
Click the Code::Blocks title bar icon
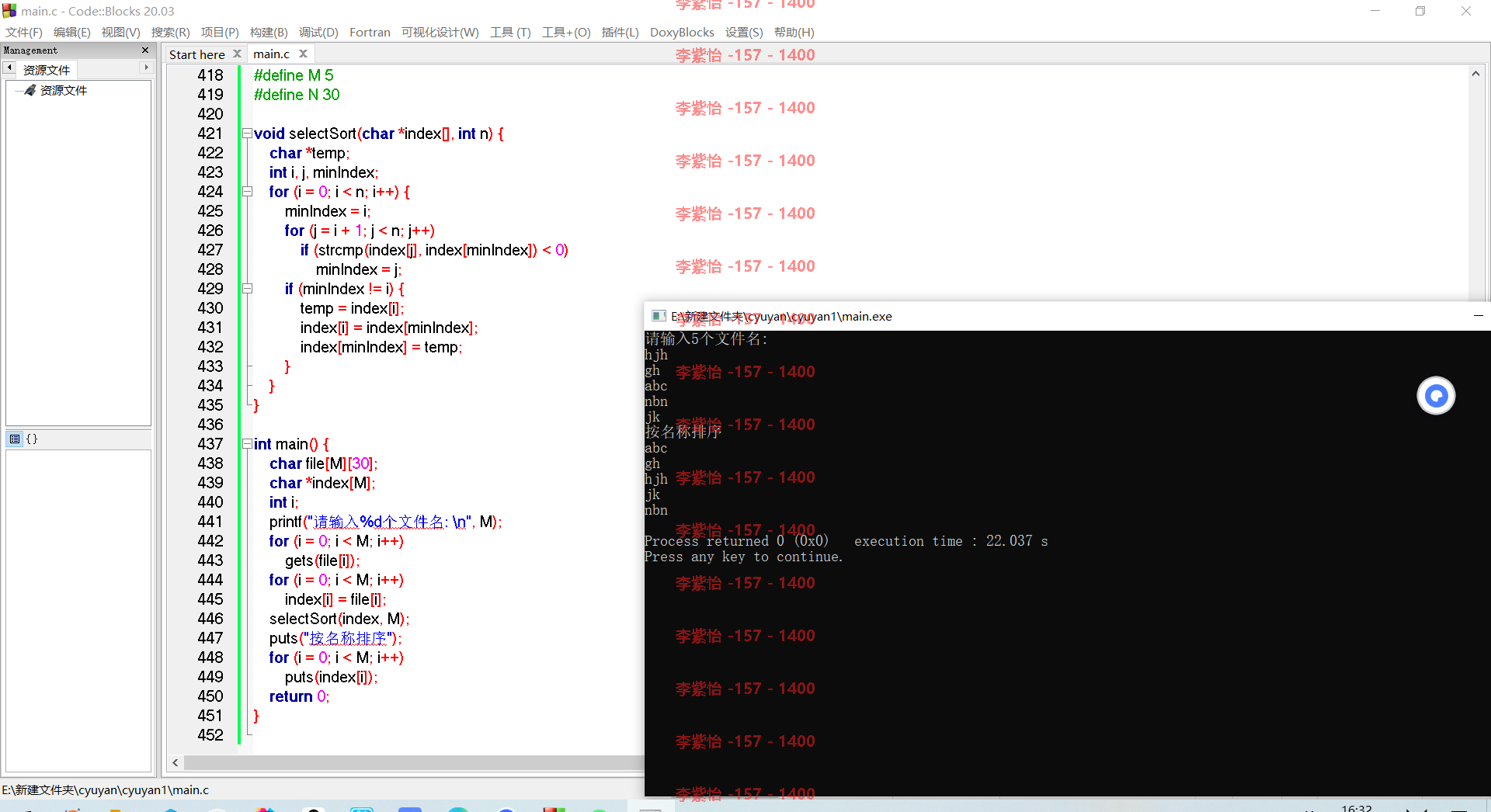tap(9, 11)
